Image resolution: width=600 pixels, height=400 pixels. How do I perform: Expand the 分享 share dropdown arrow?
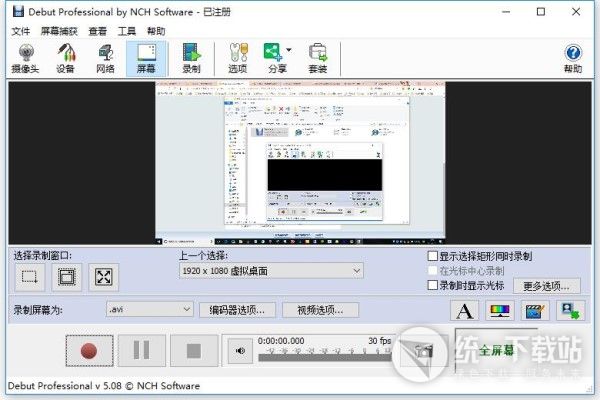[x=289, y=50]
